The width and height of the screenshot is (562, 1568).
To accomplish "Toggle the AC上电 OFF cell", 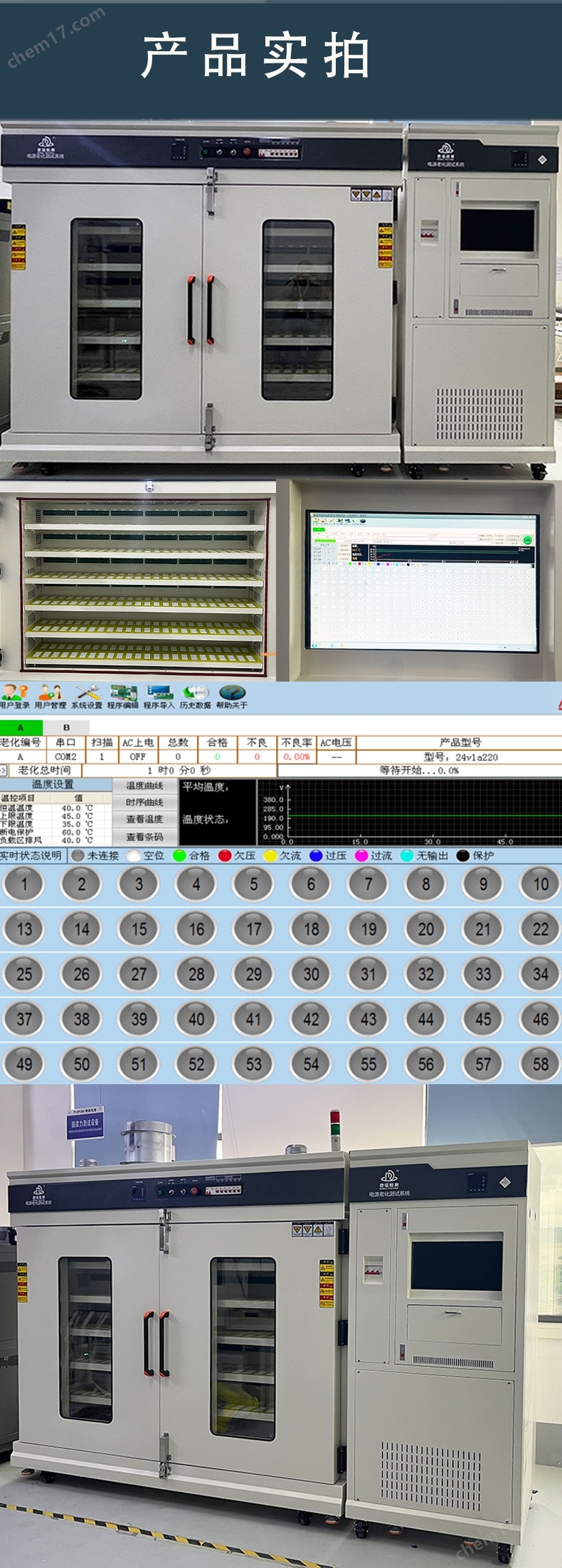I will pyautogui.click(x=137, y=757).
